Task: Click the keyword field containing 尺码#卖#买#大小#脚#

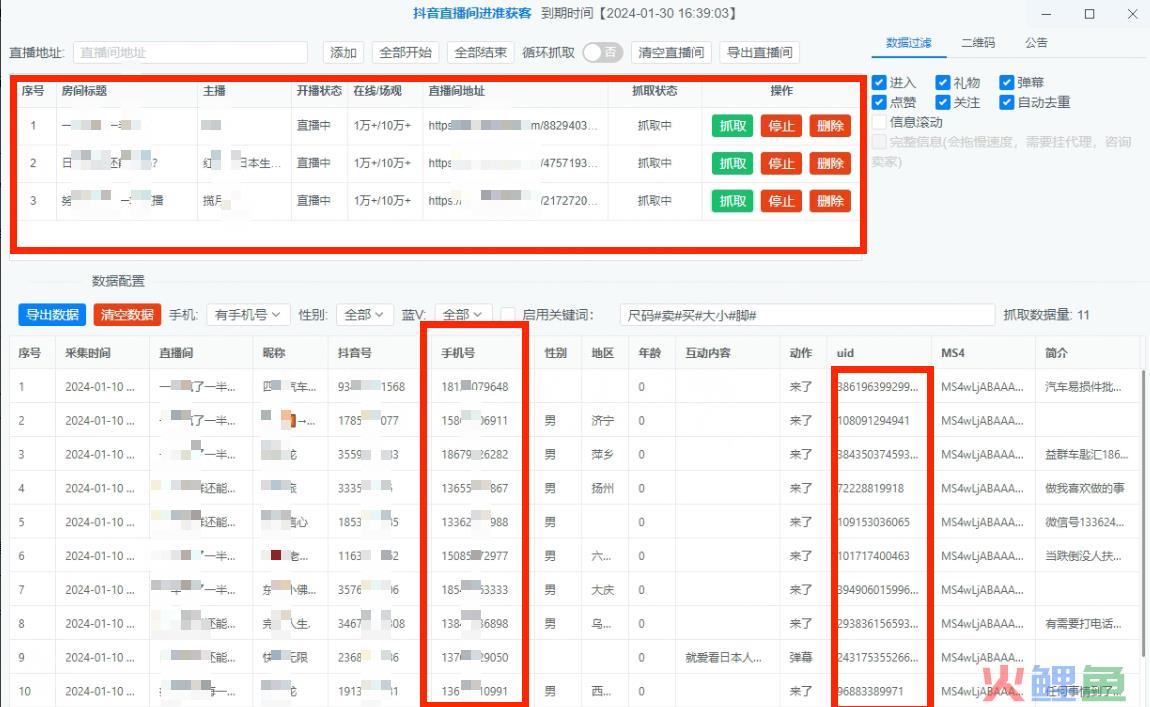Action: coord(807,315)
